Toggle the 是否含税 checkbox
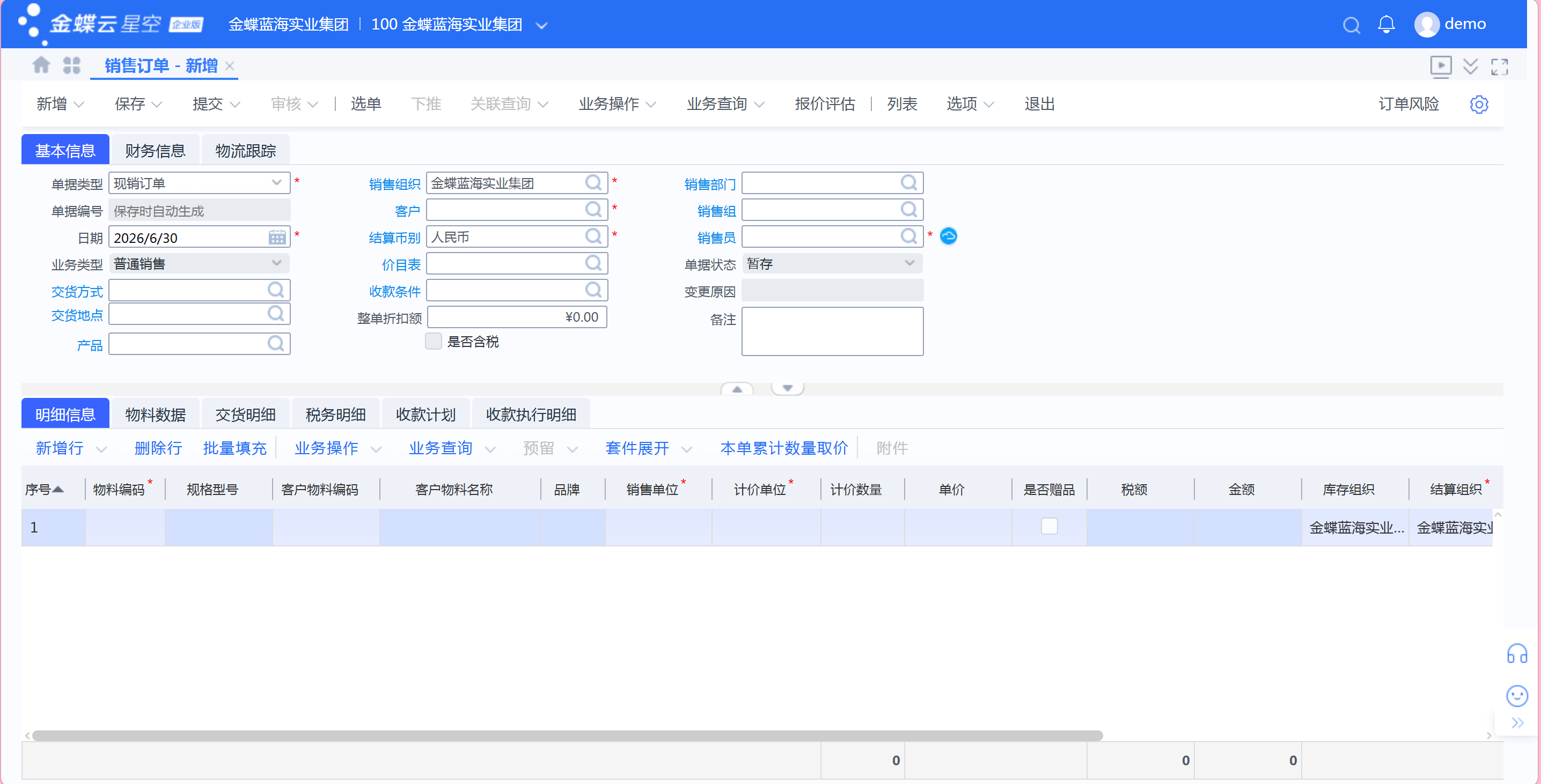 (x=433, y=341)
